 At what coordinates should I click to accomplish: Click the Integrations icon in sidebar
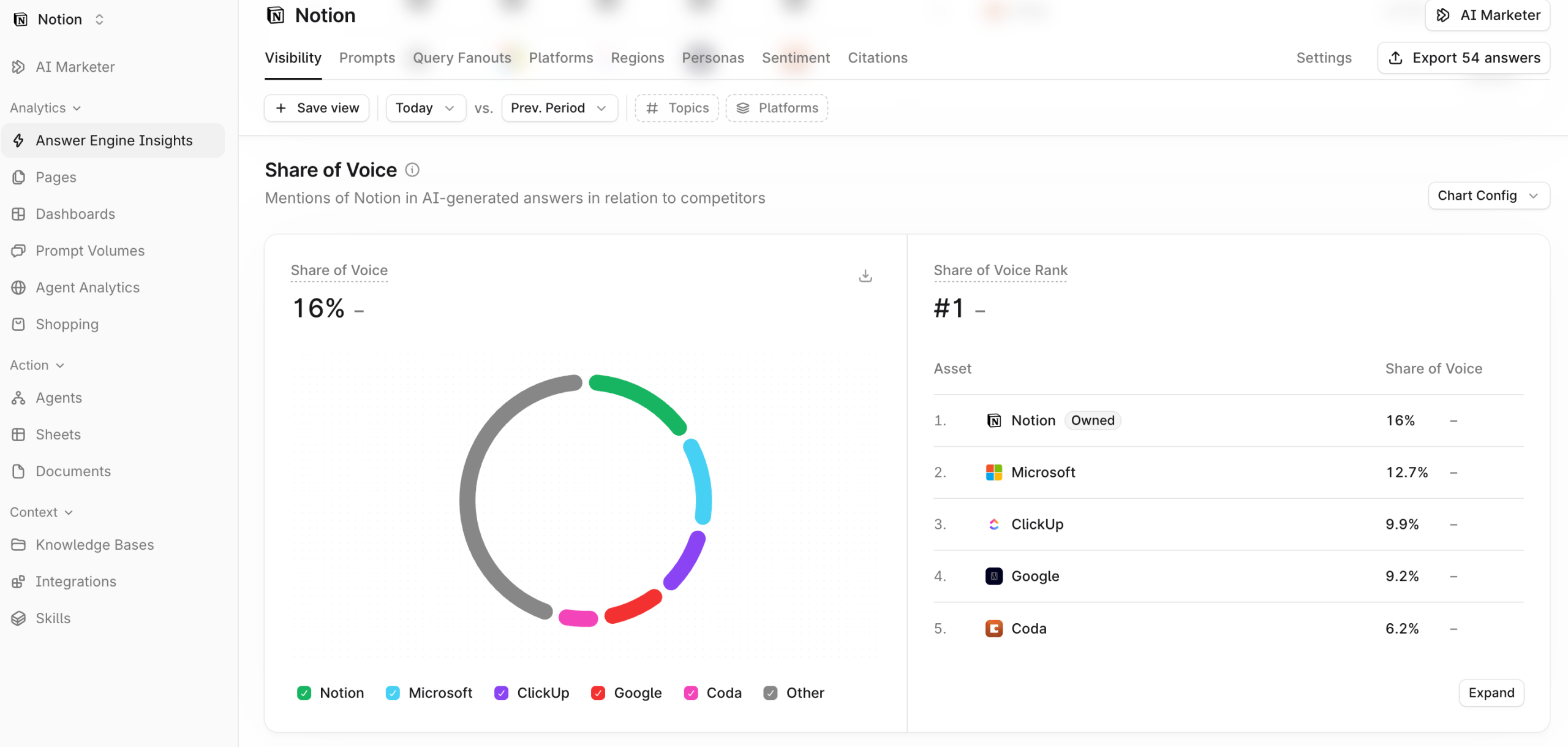coord(18,582)
